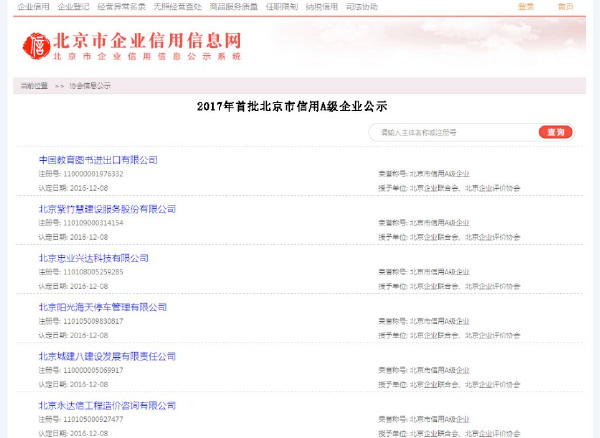The height and width of the screenshot is (438, 600).
Task: Click registration number 110109000314154
Action: pyautogui.click(x=93, y=223)
